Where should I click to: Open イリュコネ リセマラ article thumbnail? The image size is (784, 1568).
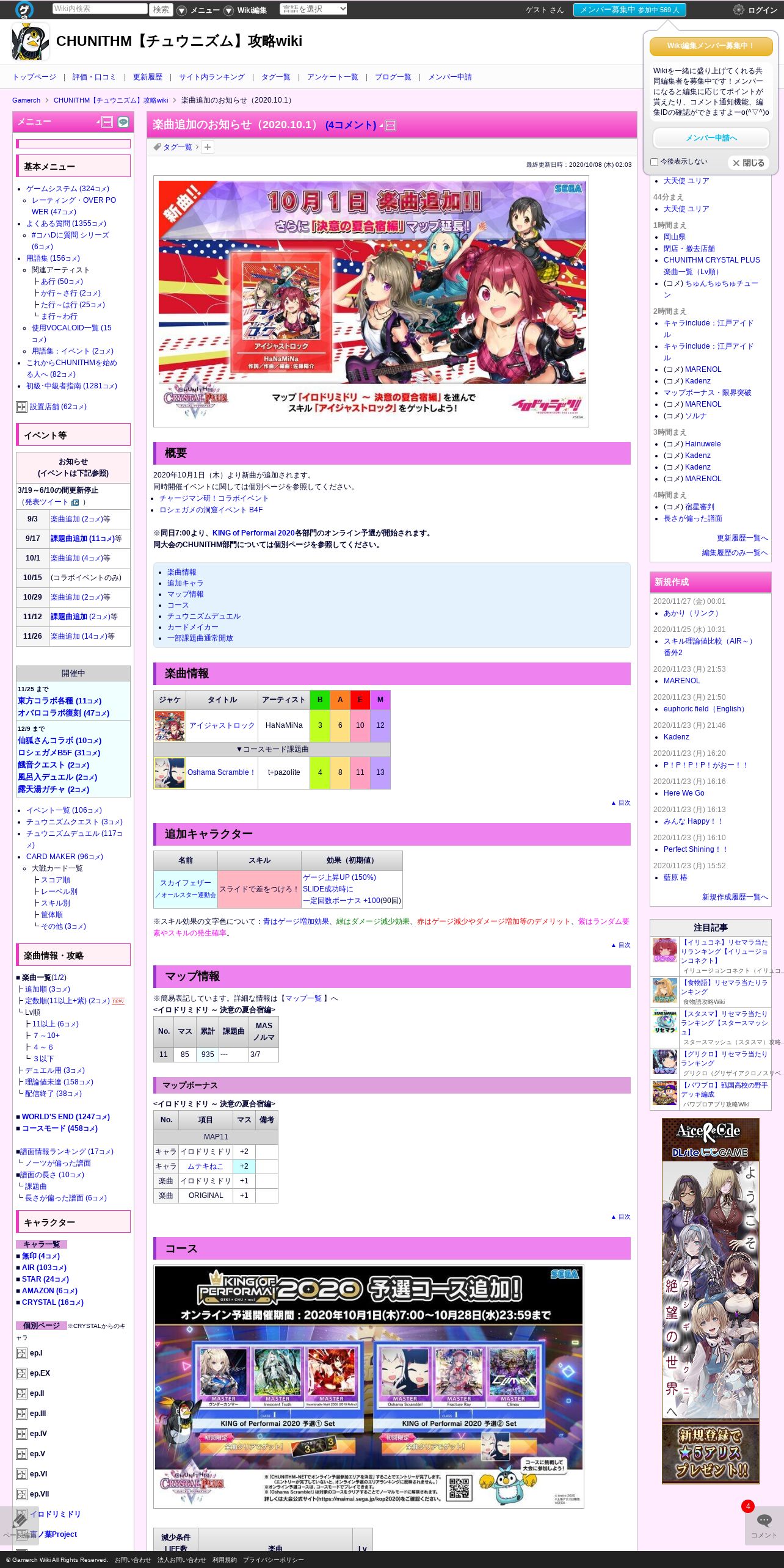tap(665, 951)
